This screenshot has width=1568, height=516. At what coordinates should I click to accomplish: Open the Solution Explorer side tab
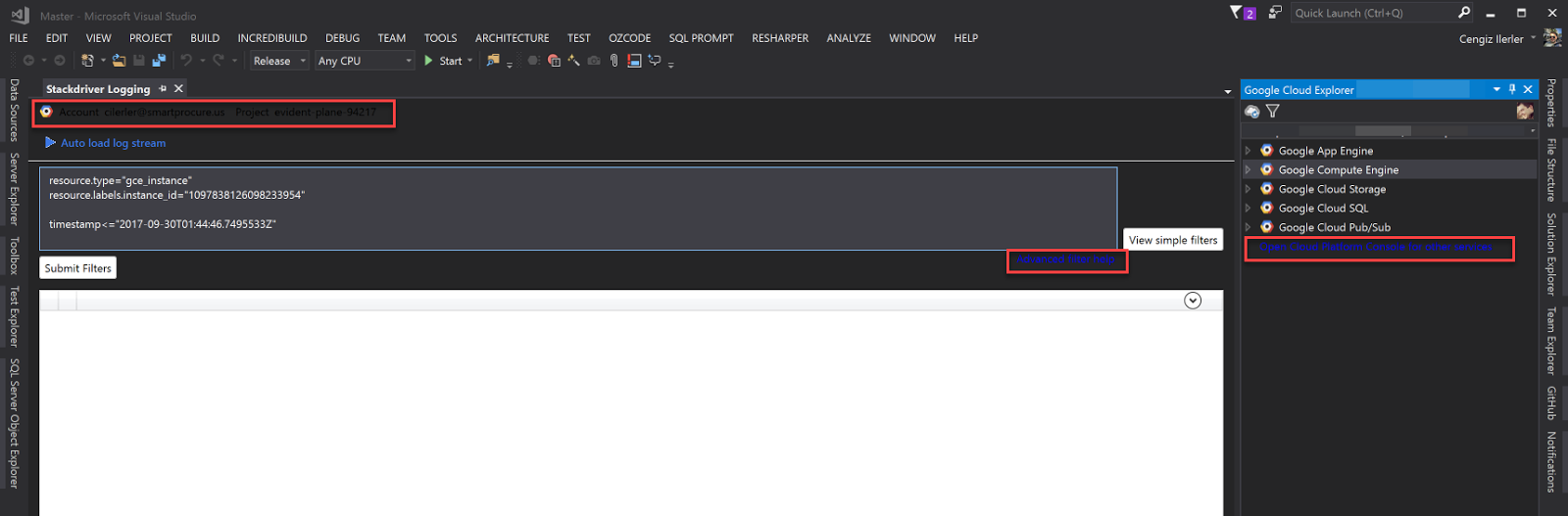click(x=1551, y=254)
